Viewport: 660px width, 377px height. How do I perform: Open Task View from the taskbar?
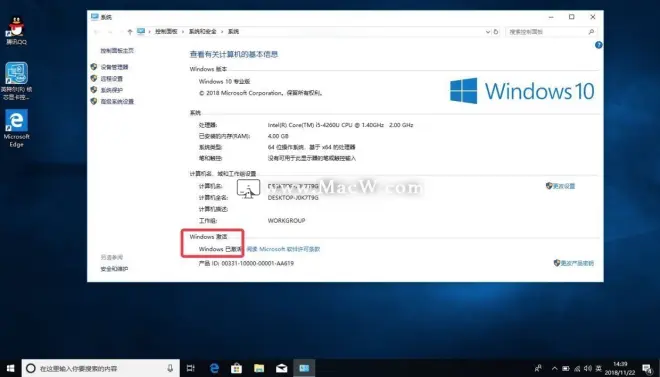pos(191,368)
